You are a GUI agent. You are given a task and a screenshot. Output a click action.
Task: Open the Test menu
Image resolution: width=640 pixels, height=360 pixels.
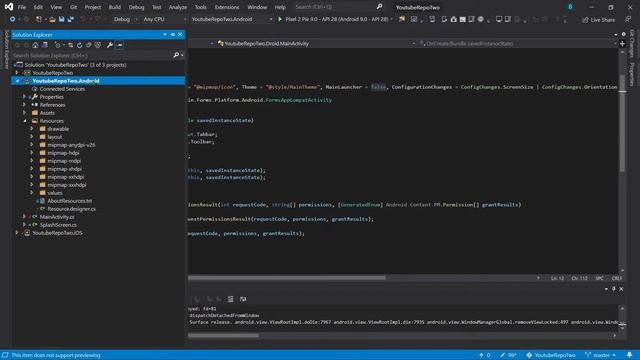(156, 7)
